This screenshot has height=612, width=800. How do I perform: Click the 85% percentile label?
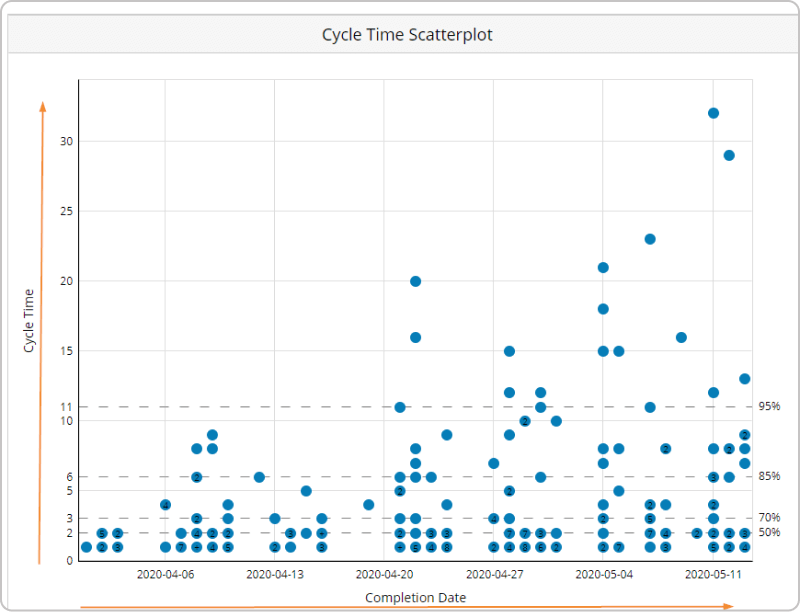(x=769, y=476)
